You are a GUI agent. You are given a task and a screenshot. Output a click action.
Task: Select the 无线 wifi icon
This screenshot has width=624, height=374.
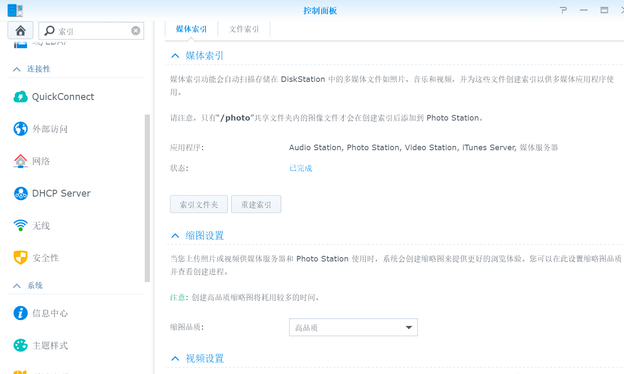20,226
